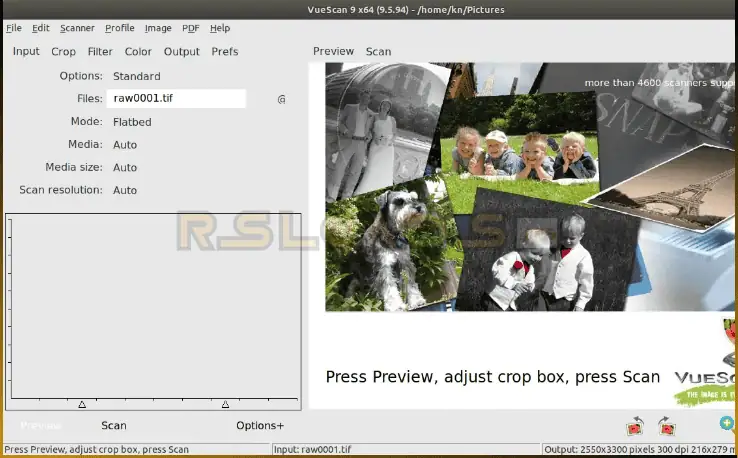738x458 pixels.
Task: Open the Media dropdown set to Auto
Action: (125, 144)
